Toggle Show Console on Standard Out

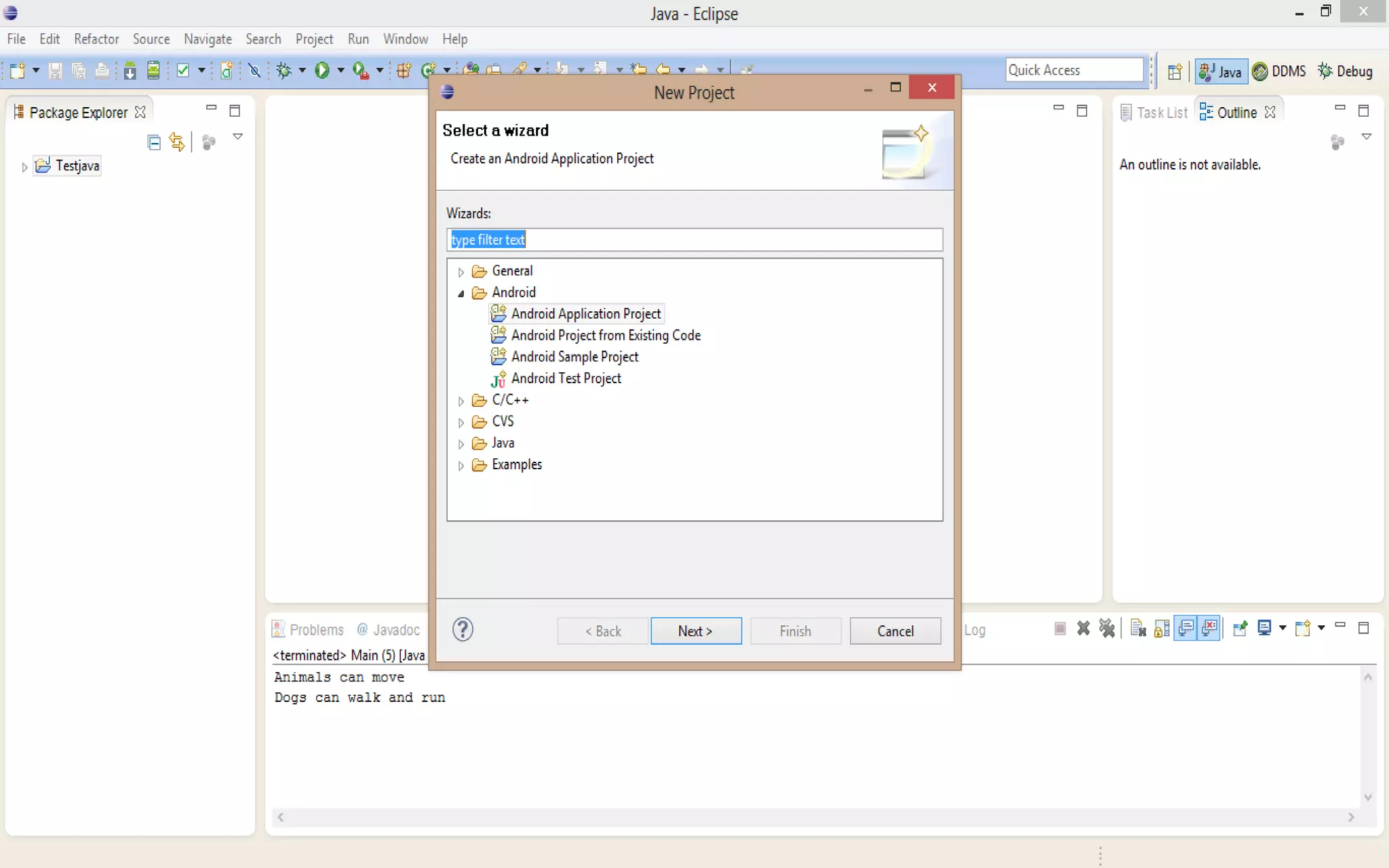[x=1186, y=629]
